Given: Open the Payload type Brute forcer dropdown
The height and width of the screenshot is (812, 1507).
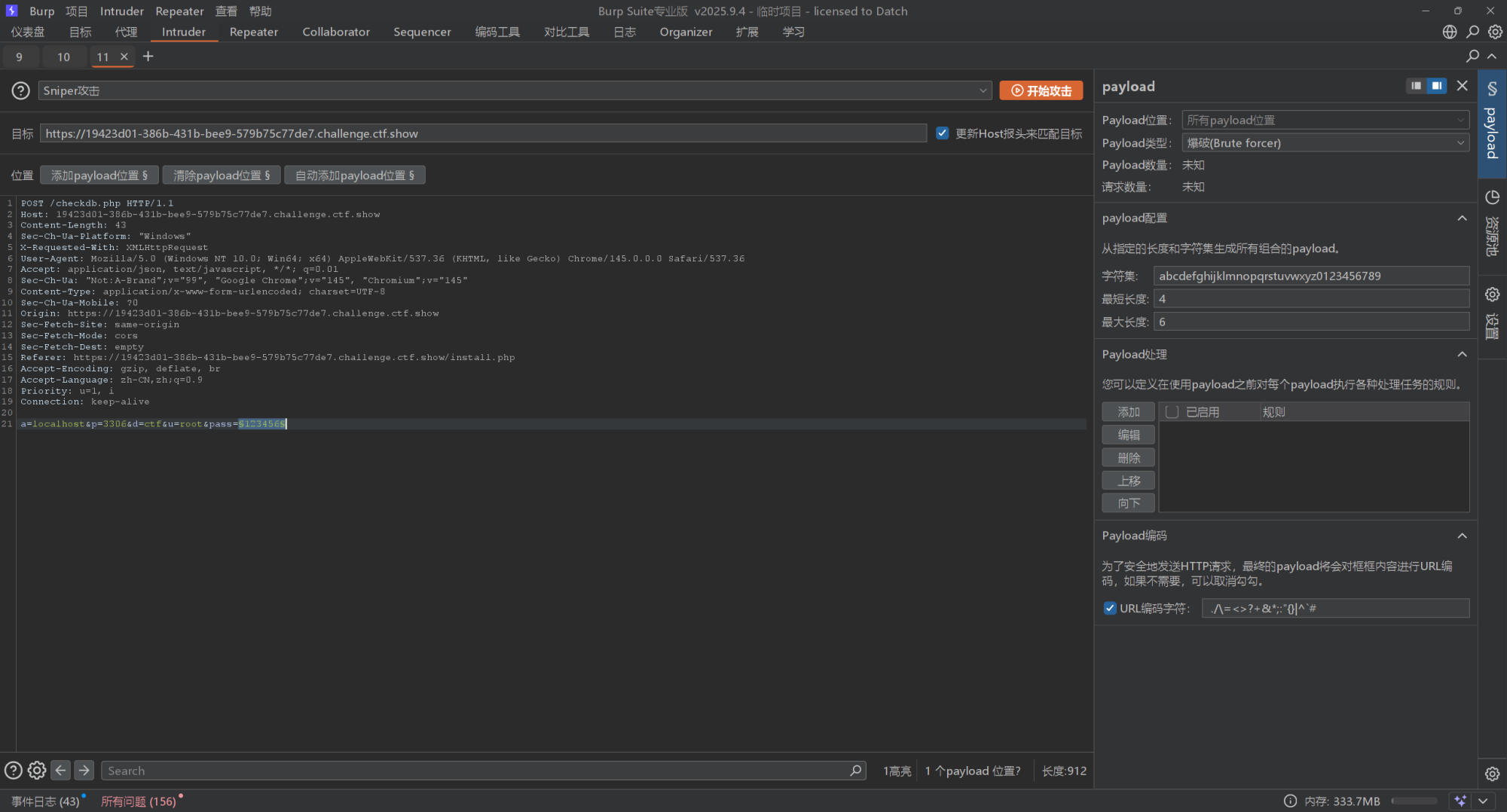Looking at the screenshot, I should (x=1325, y=143).
